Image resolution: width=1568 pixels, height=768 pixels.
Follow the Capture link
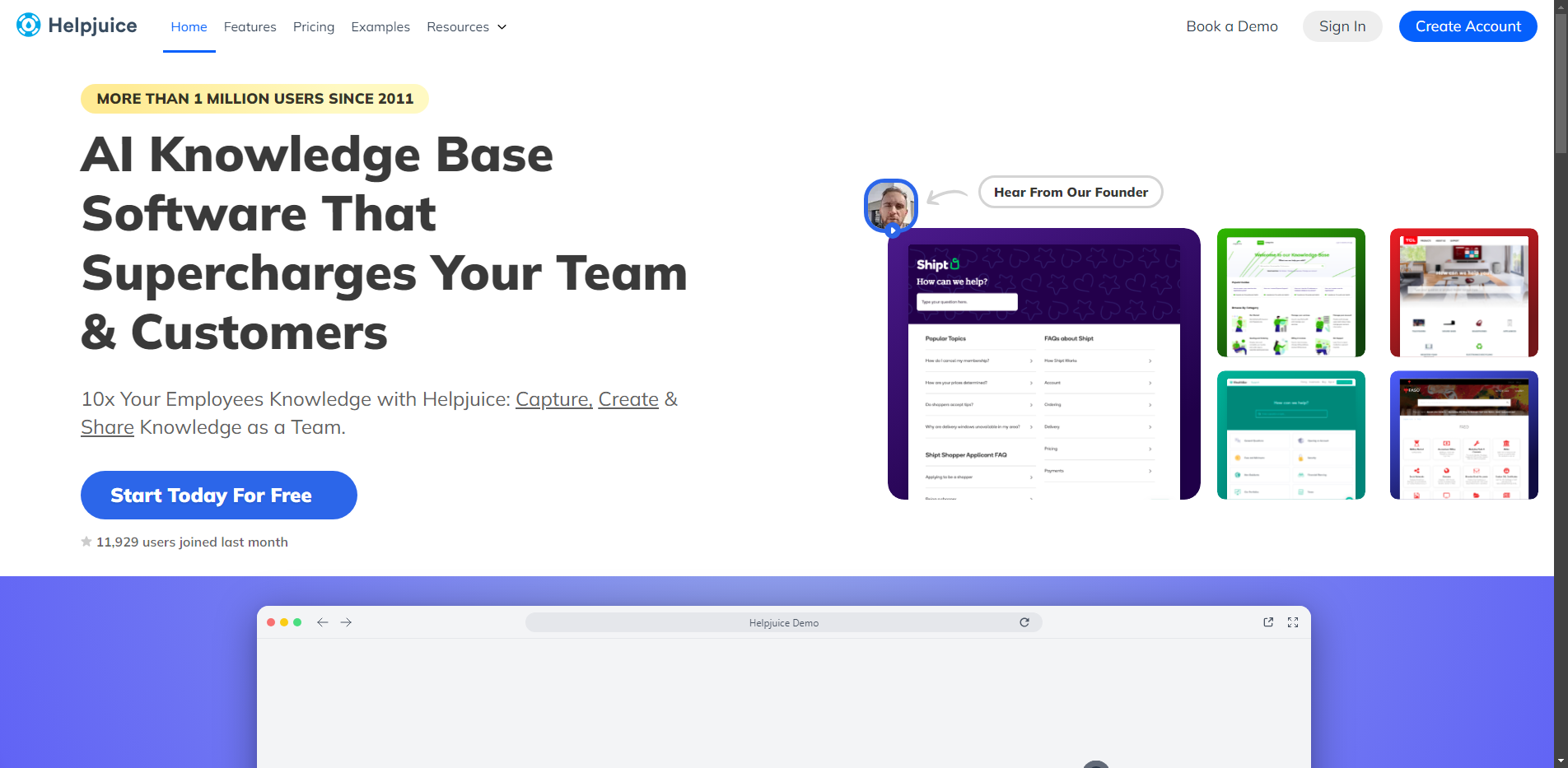[x=554, y=399]
